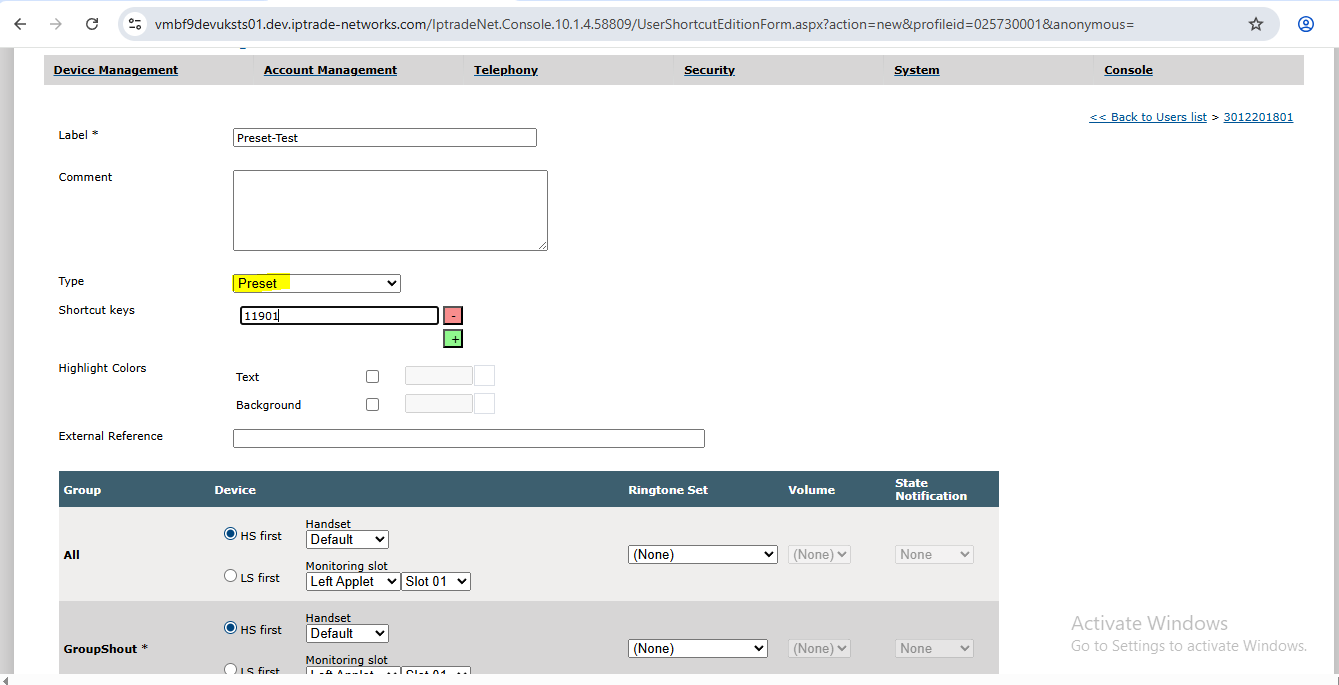Click the Label field containing Preset-Test

[385, 138]
